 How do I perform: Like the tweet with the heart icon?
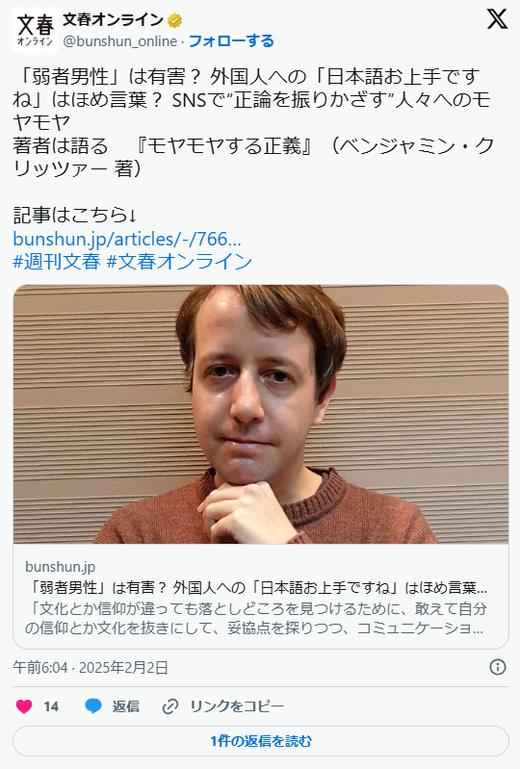point(24,706)
